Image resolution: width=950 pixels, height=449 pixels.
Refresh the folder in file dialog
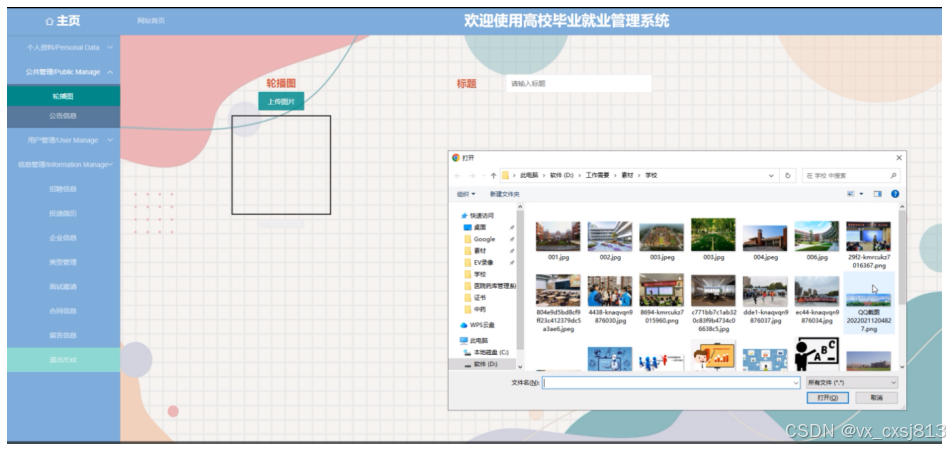coord(788,176)
